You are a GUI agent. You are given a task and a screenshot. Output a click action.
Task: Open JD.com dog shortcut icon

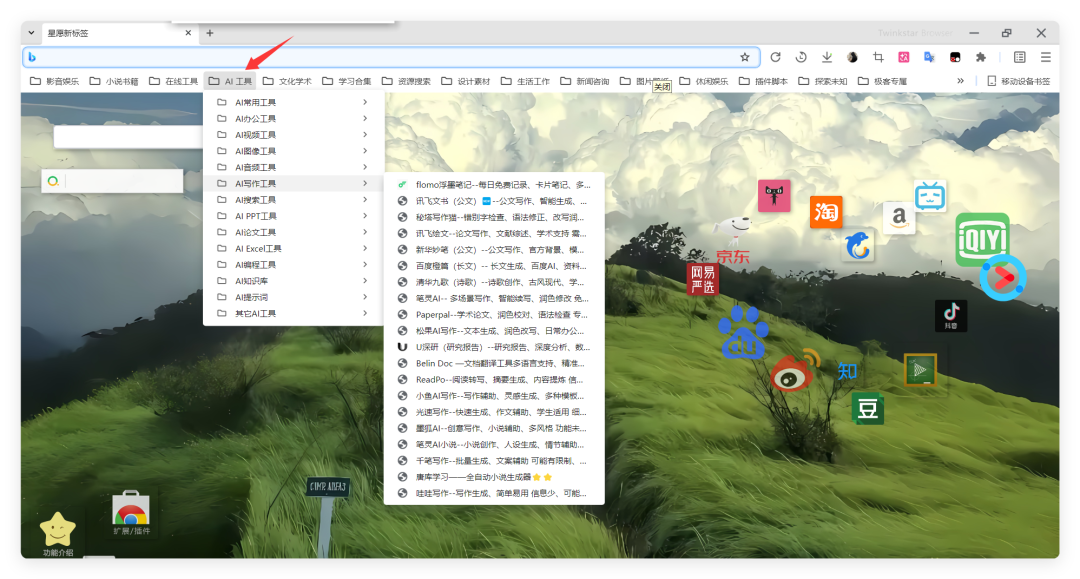[733, 239]
